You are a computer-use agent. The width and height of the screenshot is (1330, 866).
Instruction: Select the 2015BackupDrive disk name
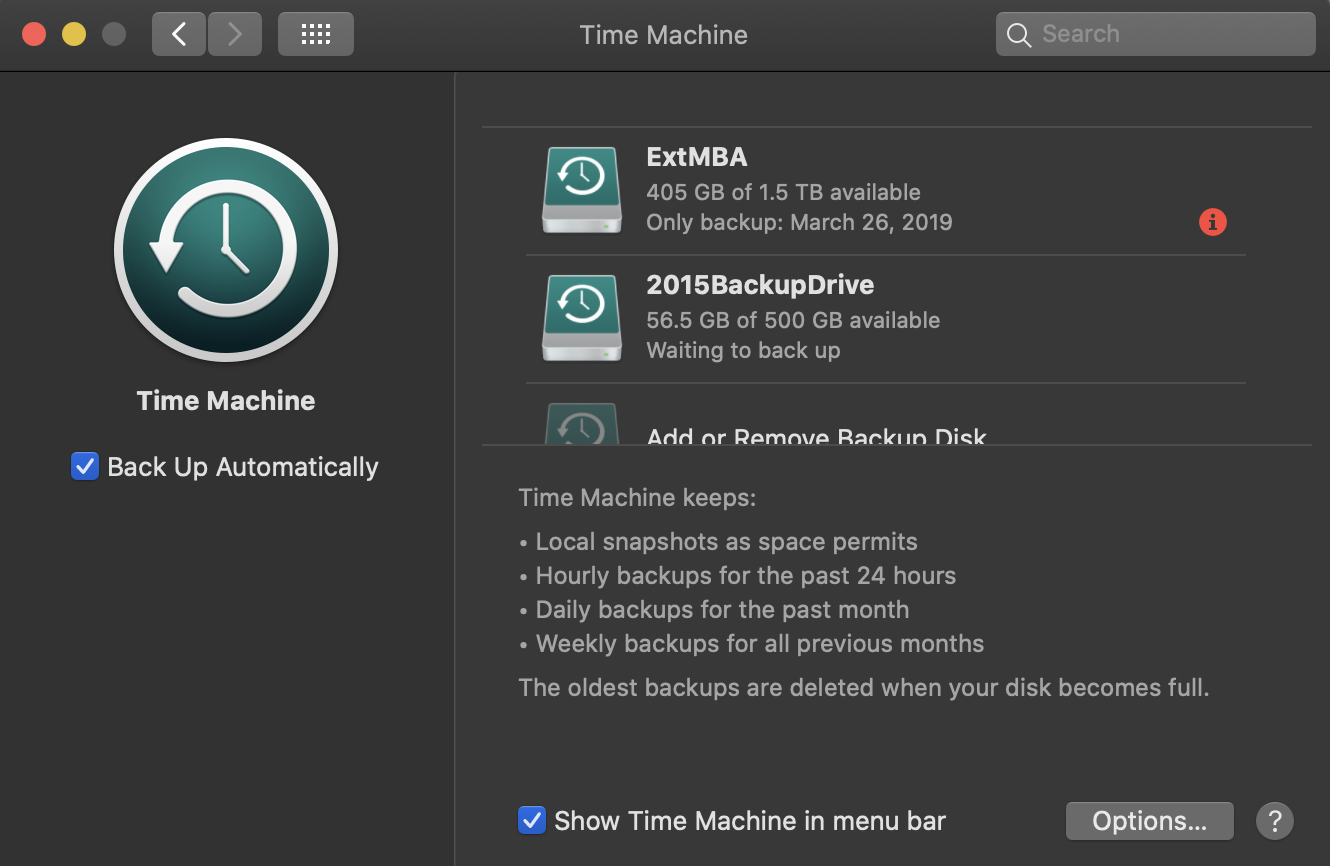[x=760, y=285]
